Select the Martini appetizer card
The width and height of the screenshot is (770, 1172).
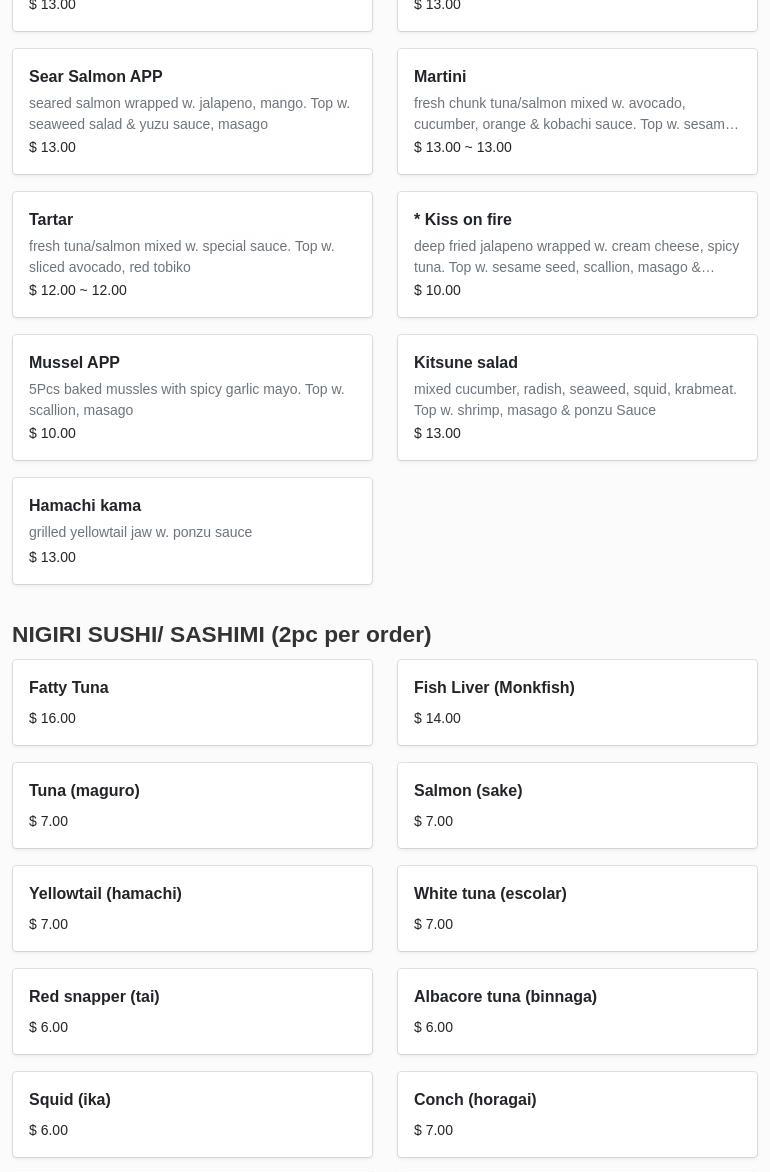pos(577,111)
